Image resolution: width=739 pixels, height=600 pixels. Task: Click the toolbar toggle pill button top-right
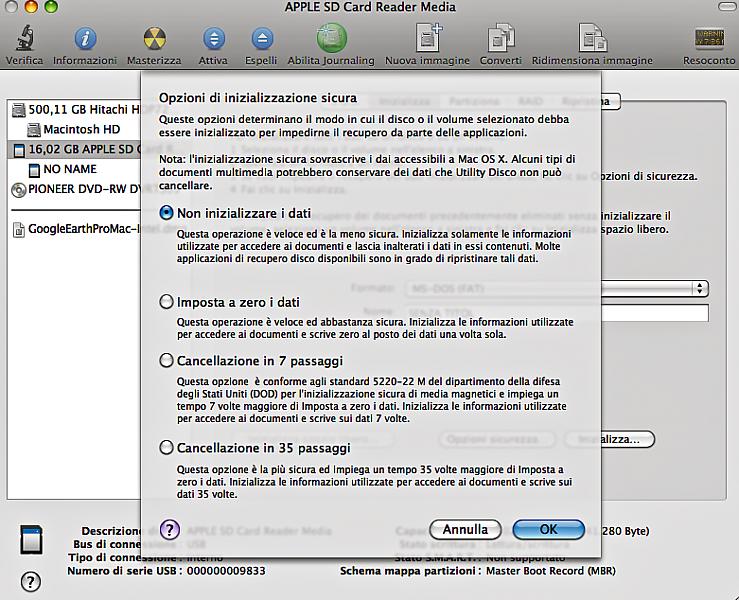pos(728,7)
